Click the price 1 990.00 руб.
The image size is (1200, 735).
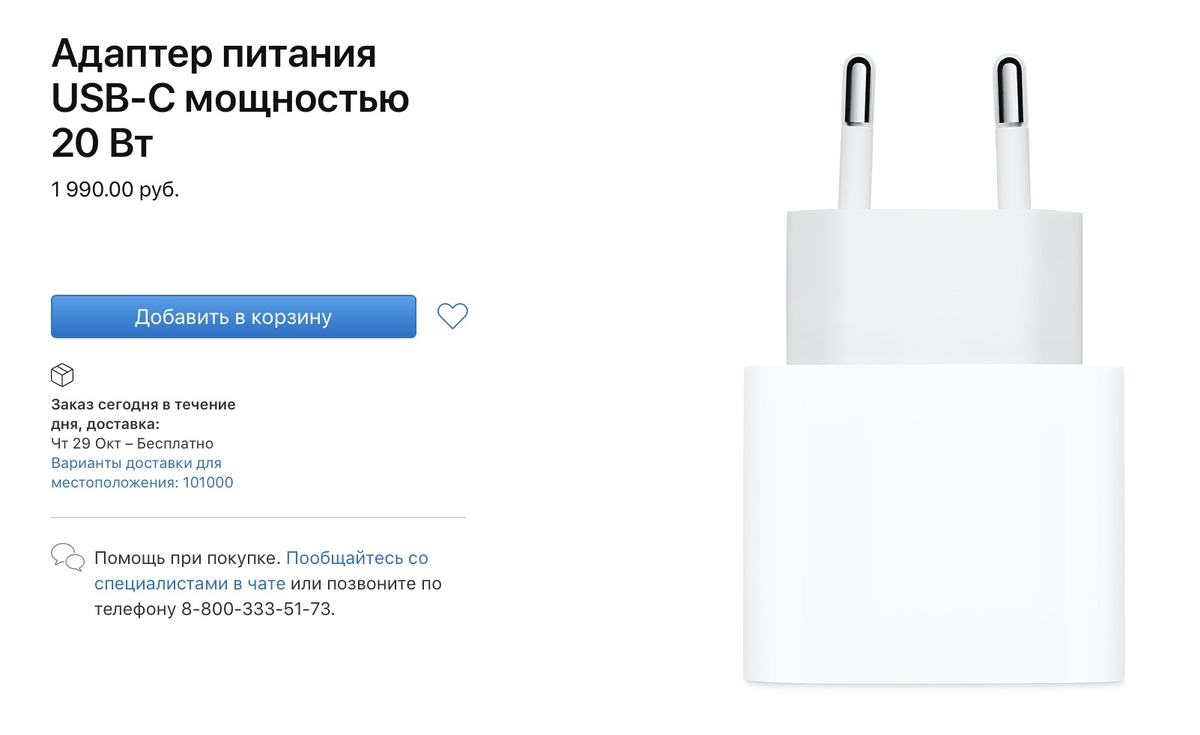[x=115, y=189]
